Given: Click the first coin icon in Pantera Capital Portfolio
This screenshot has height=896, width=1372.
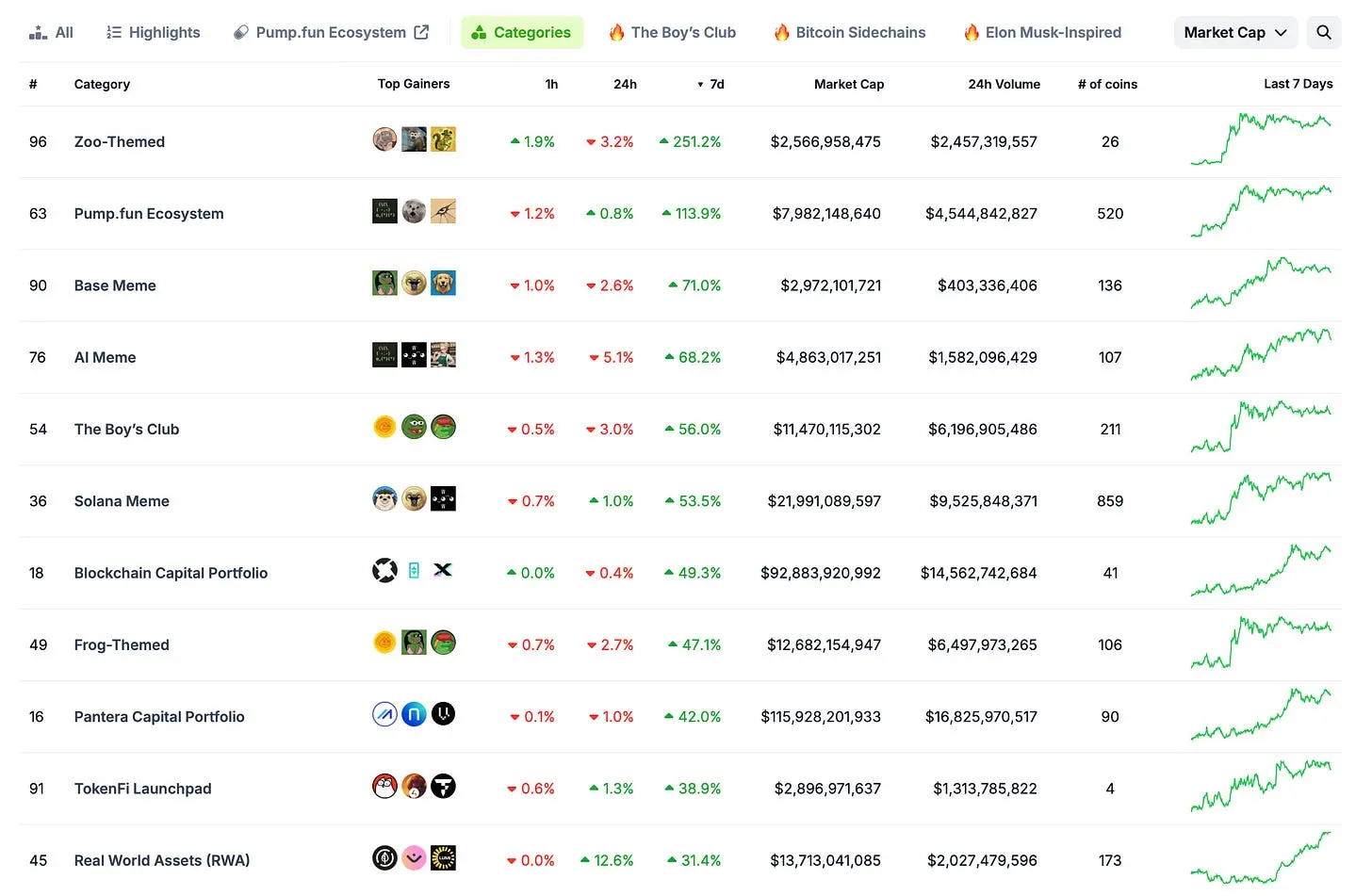Looking at the screenshot, I should (x=384, y=714).
